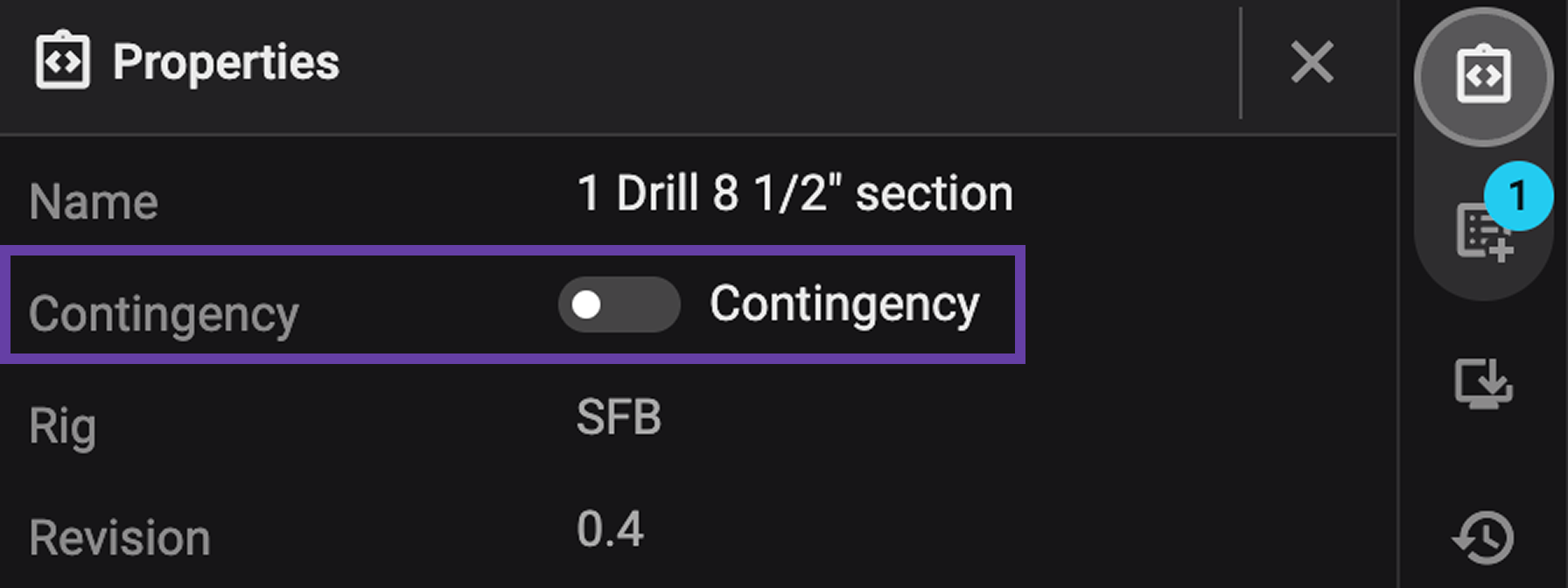The image size is (1568, 588).
Task: Click the Revision value 0.4
Action: point(611,528)
